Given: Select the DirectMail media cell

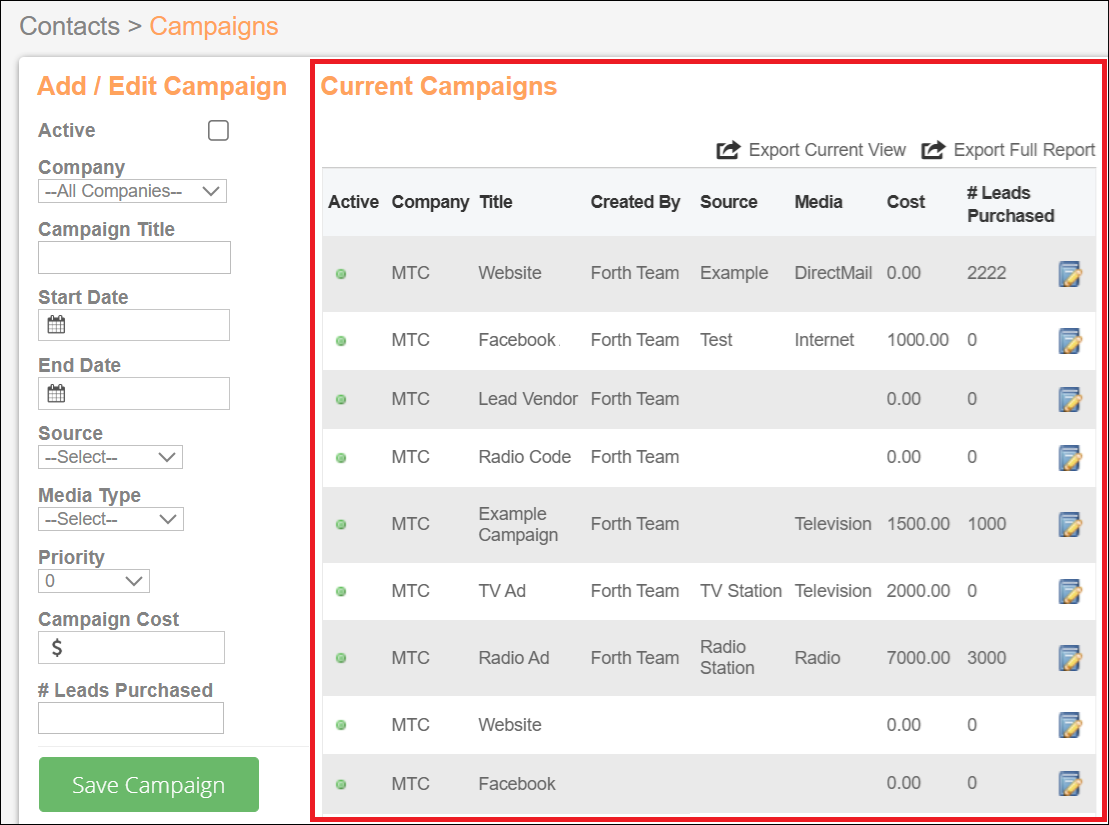Looking at the screenshot, I should (833, 273).
